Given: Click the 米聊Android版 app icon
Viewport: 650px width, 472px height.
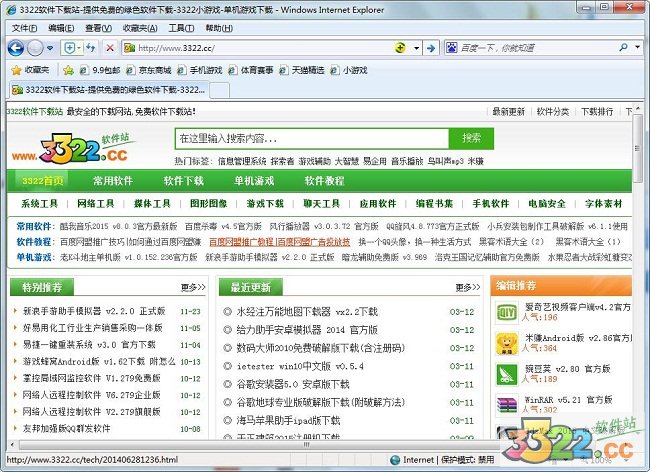Looking at the screenshot, I should (x=507, y=343).
